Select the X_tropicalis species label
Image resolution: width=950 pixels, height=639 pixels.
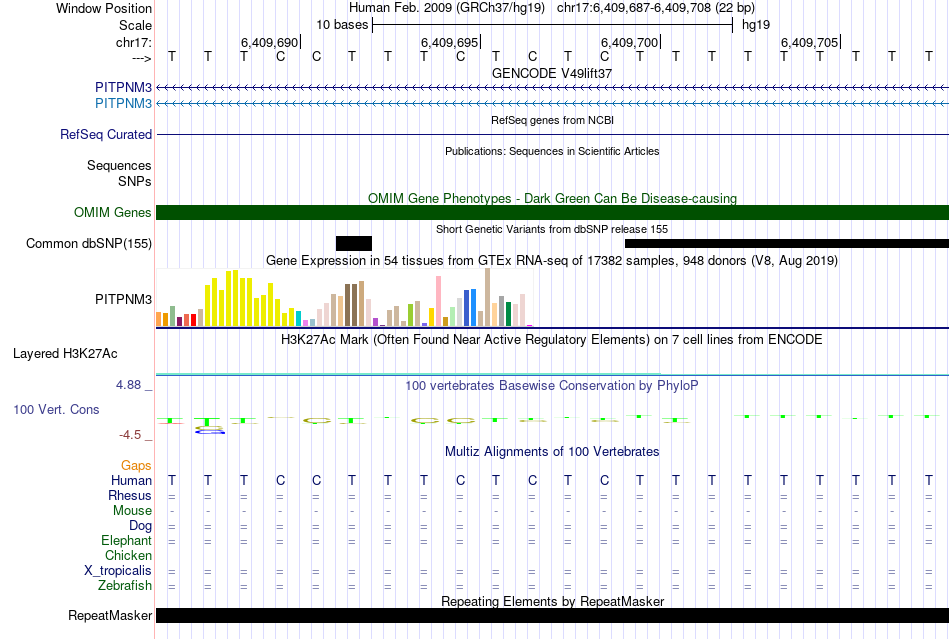[118, 571]
